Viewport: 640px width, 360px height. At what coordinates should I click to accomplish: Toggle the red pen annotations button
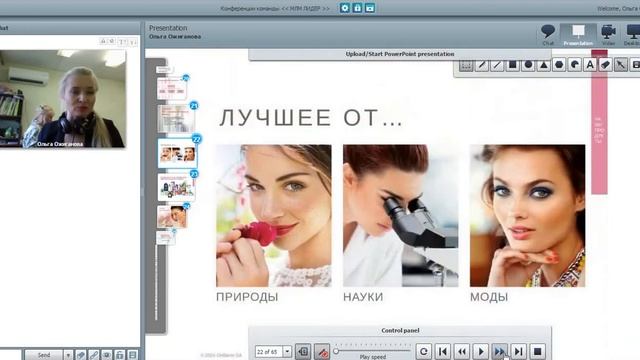(322, 351)
